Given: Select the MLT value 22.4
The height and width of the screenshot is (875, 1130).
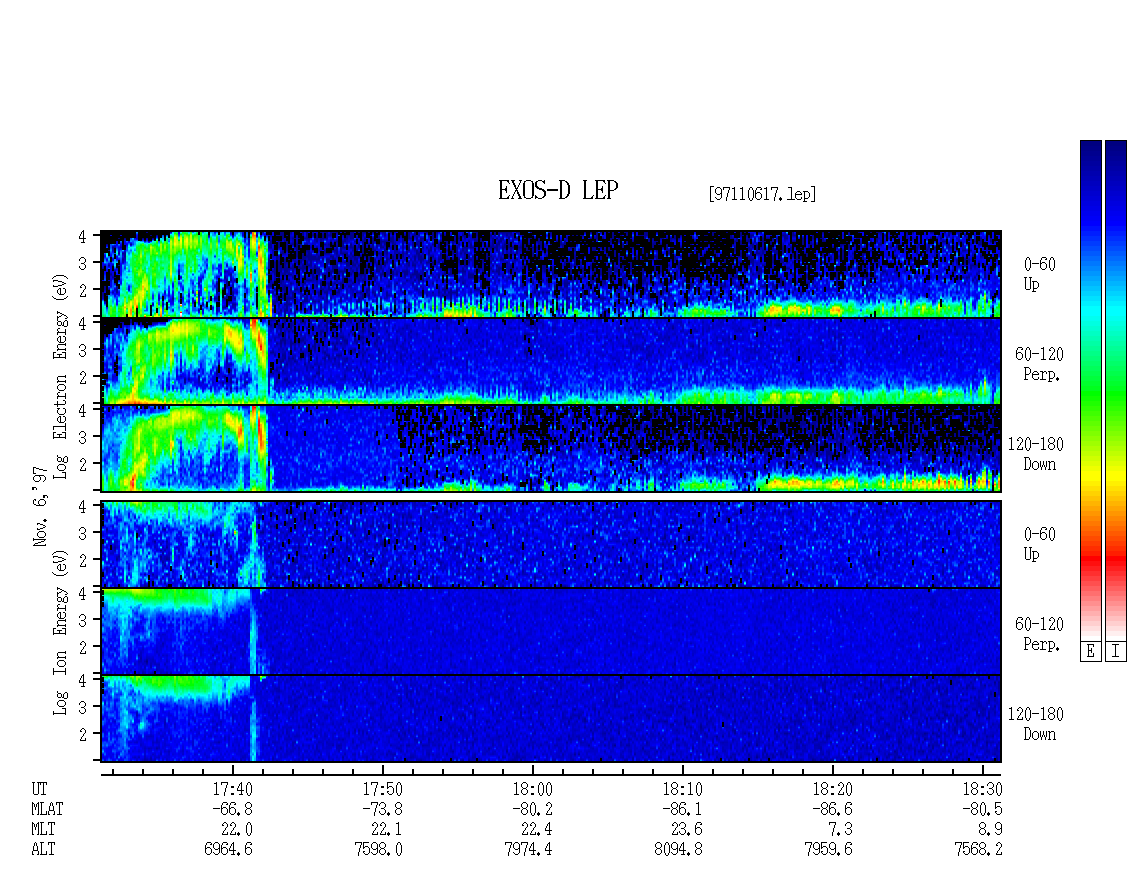Looking at the screenshot, I should point(536,830).
